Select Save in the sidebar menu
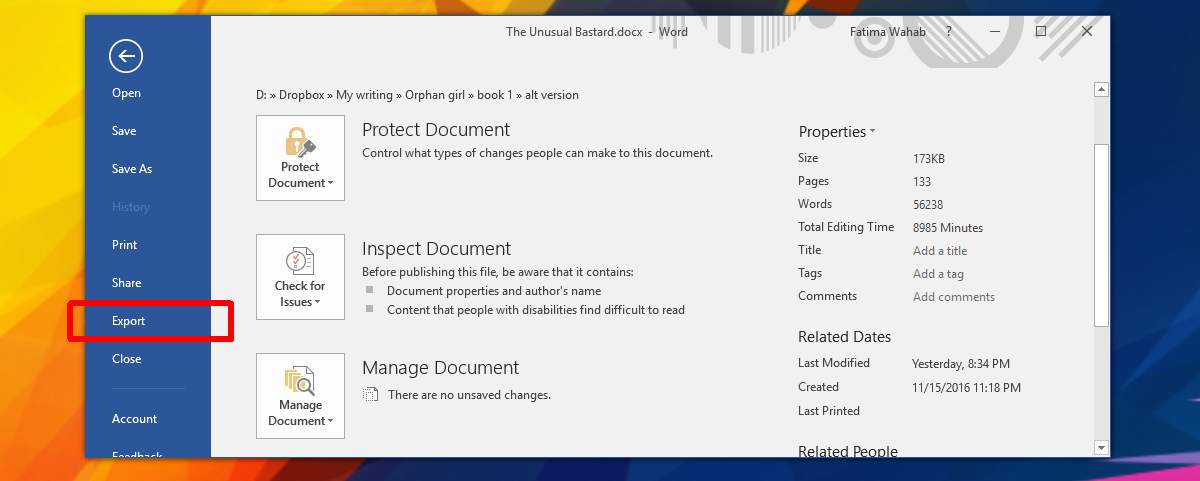1200x481 pixels. pyautogui.click(x=124, y=131)
